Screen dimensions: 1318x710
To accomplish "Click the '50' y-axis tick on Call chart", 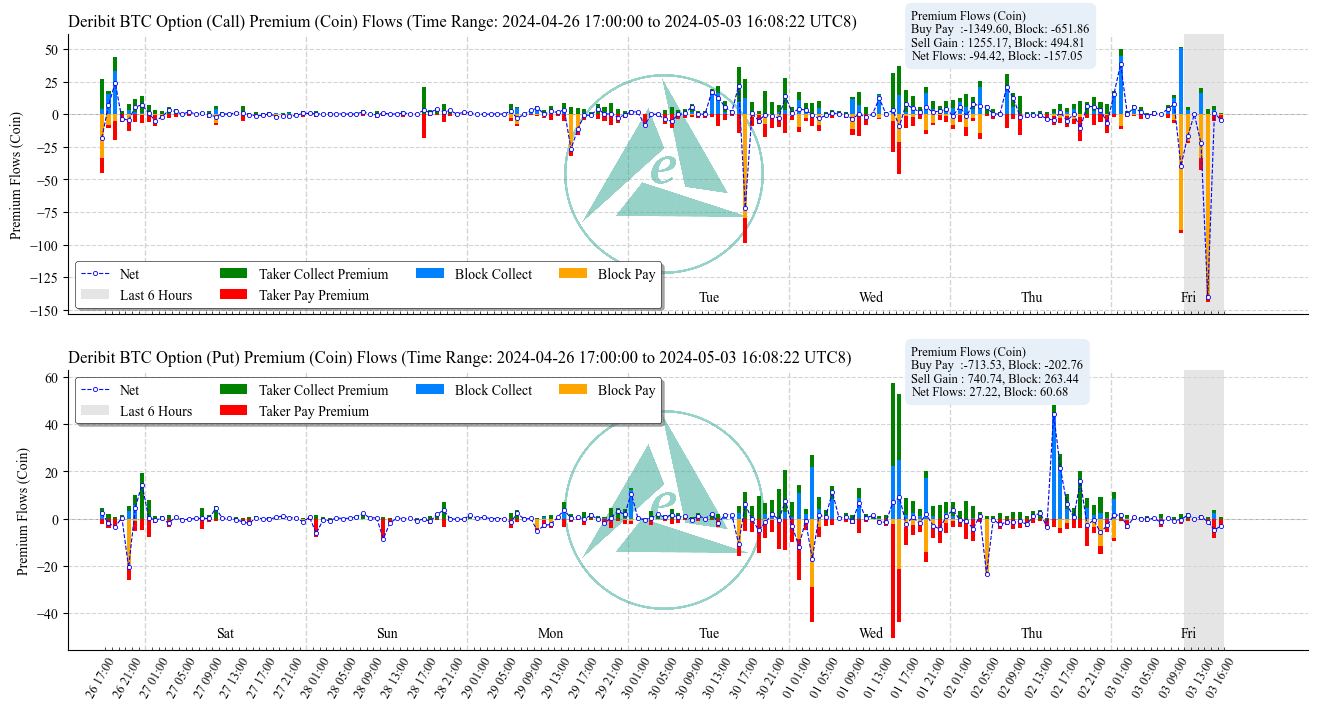I will [x=53, y=49].
